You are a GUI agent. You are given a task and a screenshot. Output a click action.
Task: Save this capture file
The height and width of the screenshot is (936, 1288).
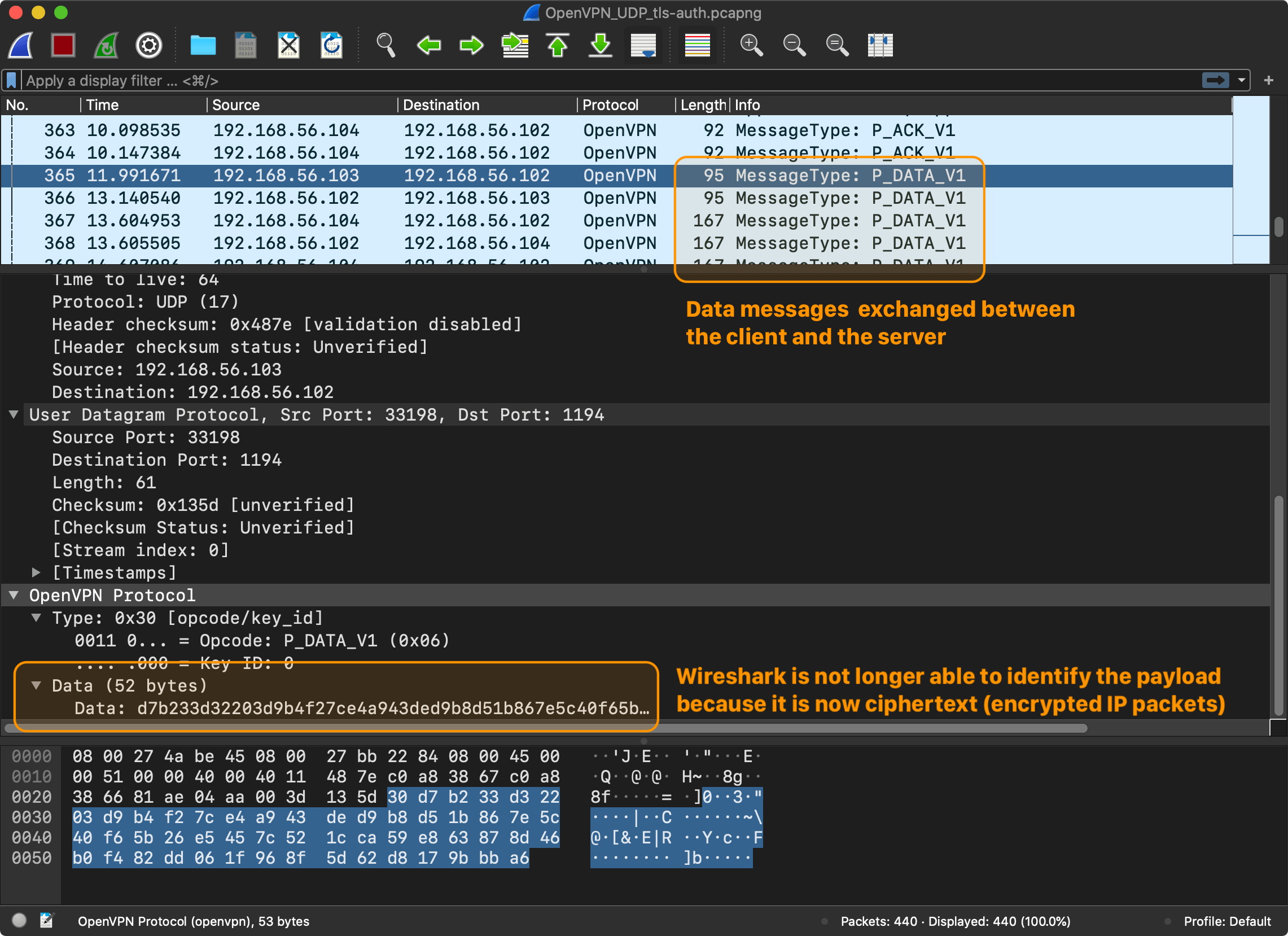pos(246,45)
